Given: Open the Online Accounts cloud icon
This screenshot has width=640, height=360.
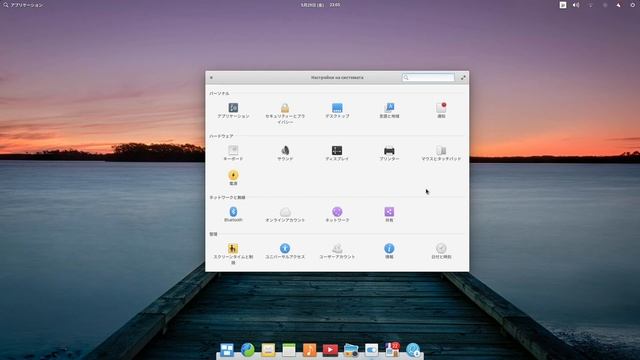Looking at the screenshot, I should [285, 211].
